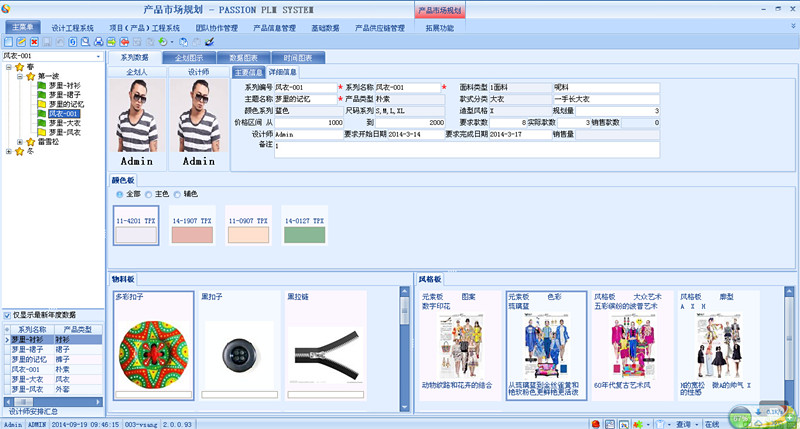Image resolution: width=800 pixels, height=429 pixels.
Task: Switch to the 时间图表 tab
Action: pos(298,58)
